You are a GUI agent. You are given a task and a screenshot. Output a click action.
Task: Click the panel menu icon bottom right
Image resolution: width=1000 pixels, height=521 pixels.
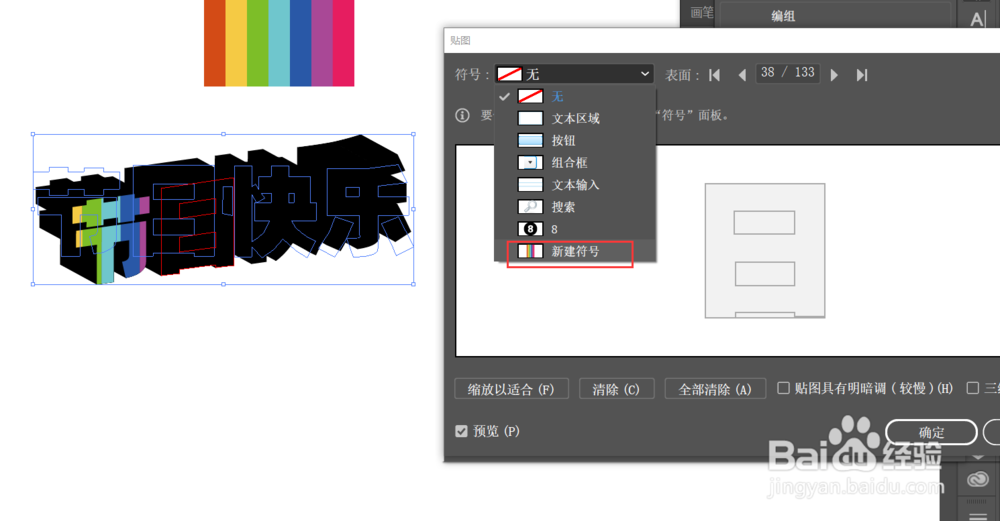click(x=978, y=515)
